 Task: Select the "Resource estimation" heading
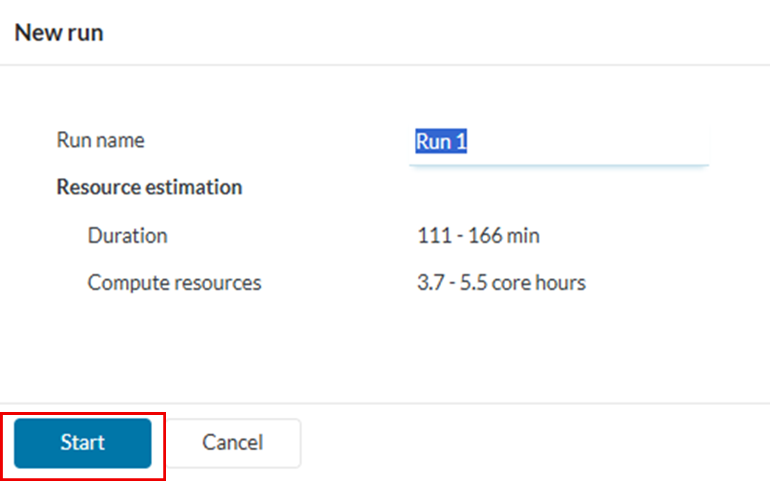[149, 187]
